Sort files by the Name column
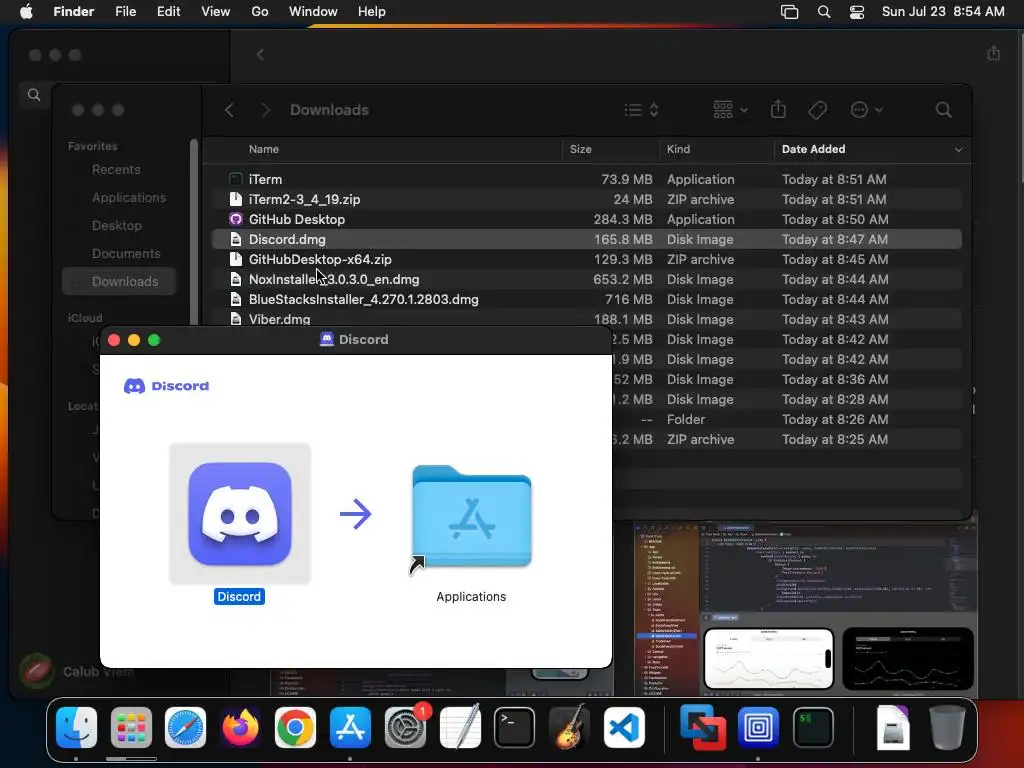The height and width of the screenshot is (768, 1024). tap(264, 150)
